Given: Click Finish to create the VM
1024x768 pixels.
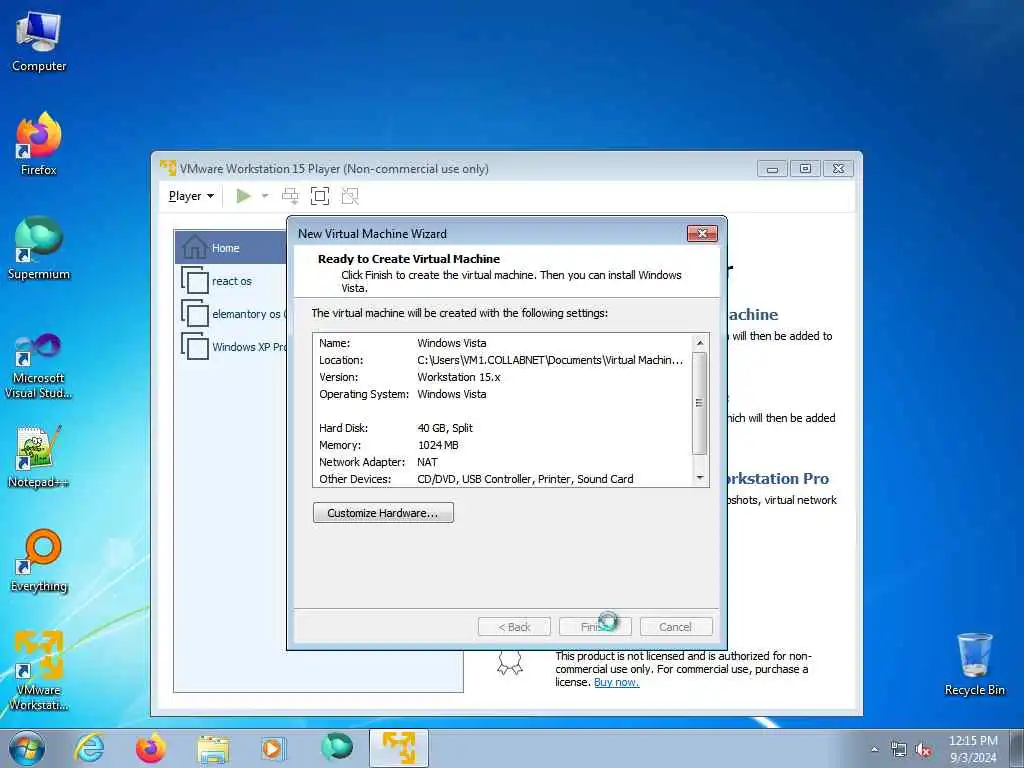Looking at the screenshot, I should 595,627.
